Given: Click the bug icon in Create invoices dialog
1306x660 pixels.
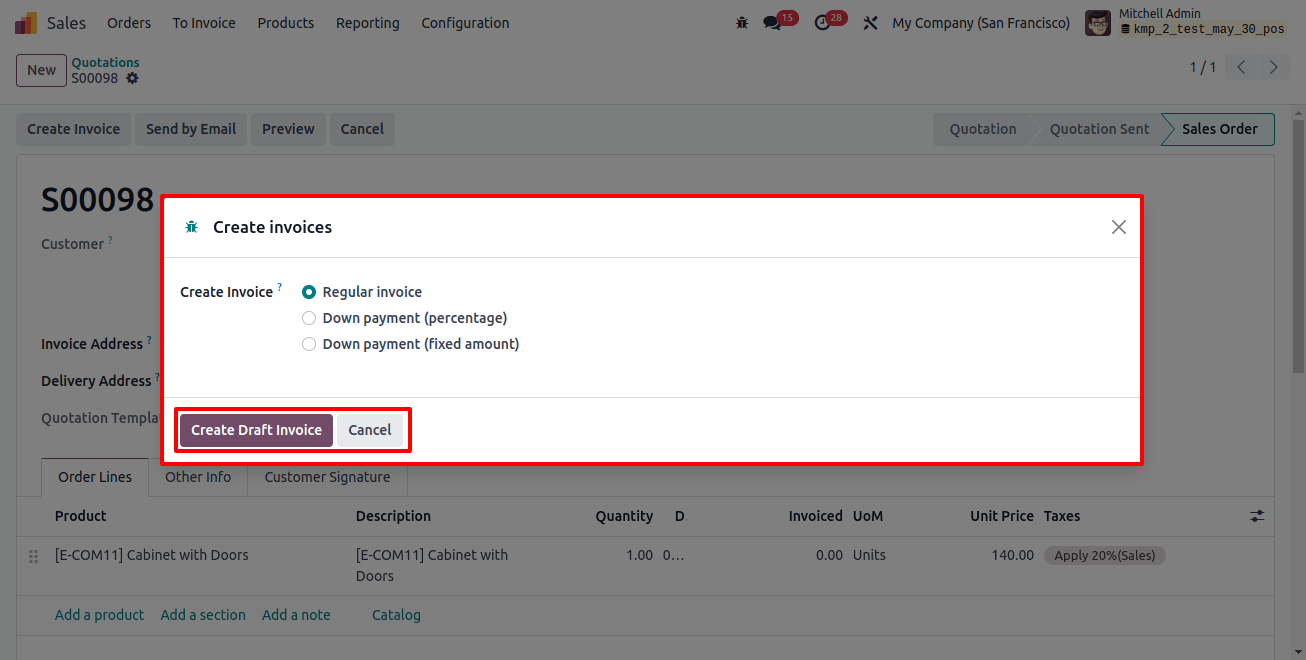Looking at the screenshot, I should 191,227.
